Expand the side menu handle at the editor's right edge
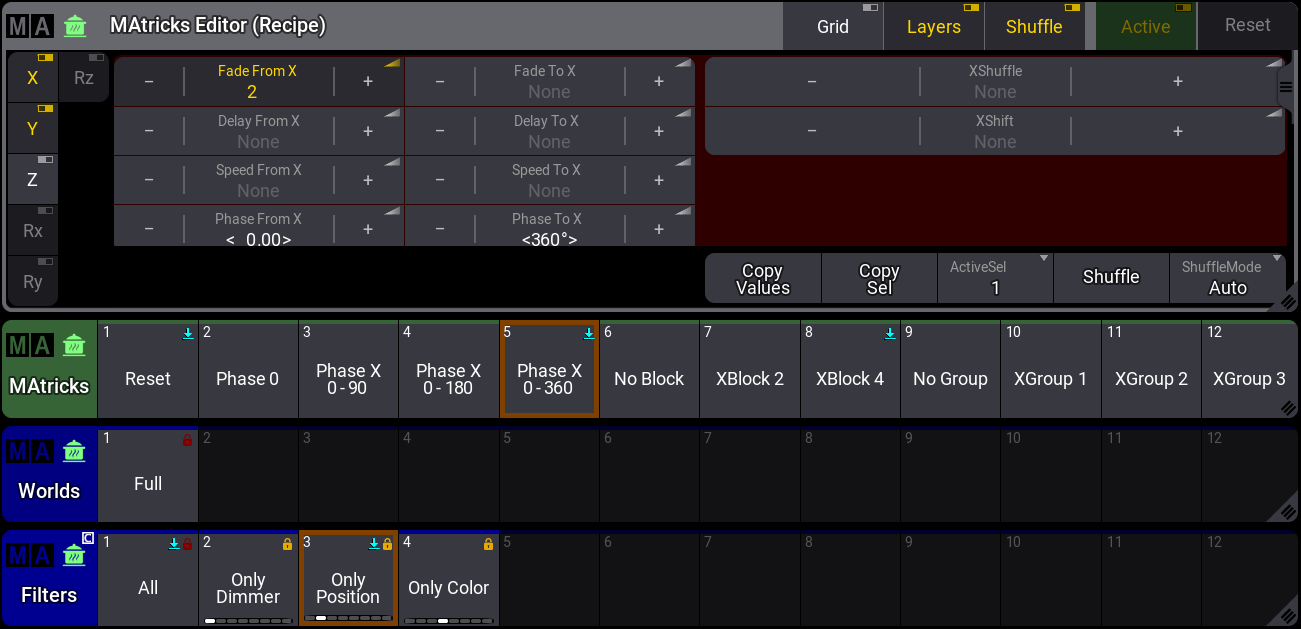The height and width of the screenshot is (629, 1301). point(1286,88)
